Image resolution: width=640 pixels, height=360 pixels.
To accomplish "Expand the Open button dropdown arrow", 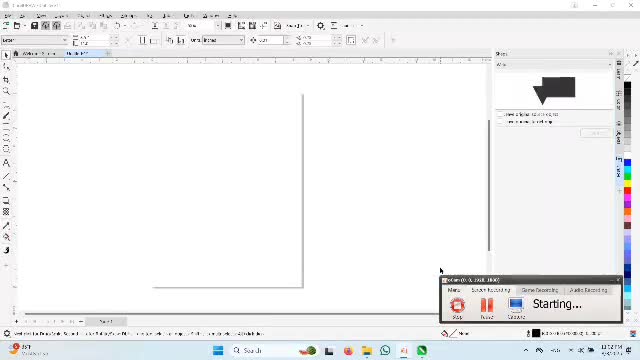I will click(x=25, y=26).
